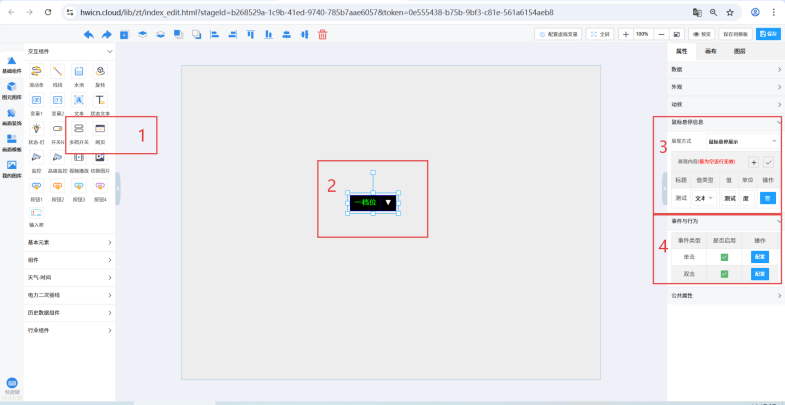Delete selection with the red trash icon
Image resolution: width=785 pixels, height=405 pixels.
tap(322, 34)
